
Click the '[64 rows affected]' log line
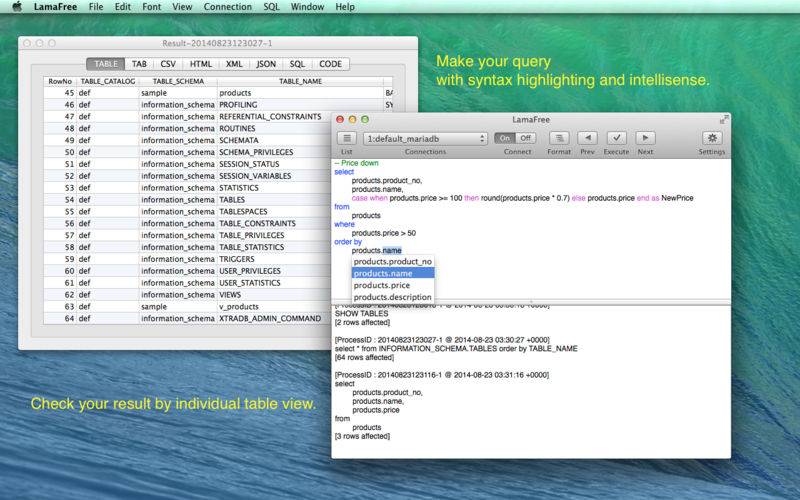(x=364, y=357)
